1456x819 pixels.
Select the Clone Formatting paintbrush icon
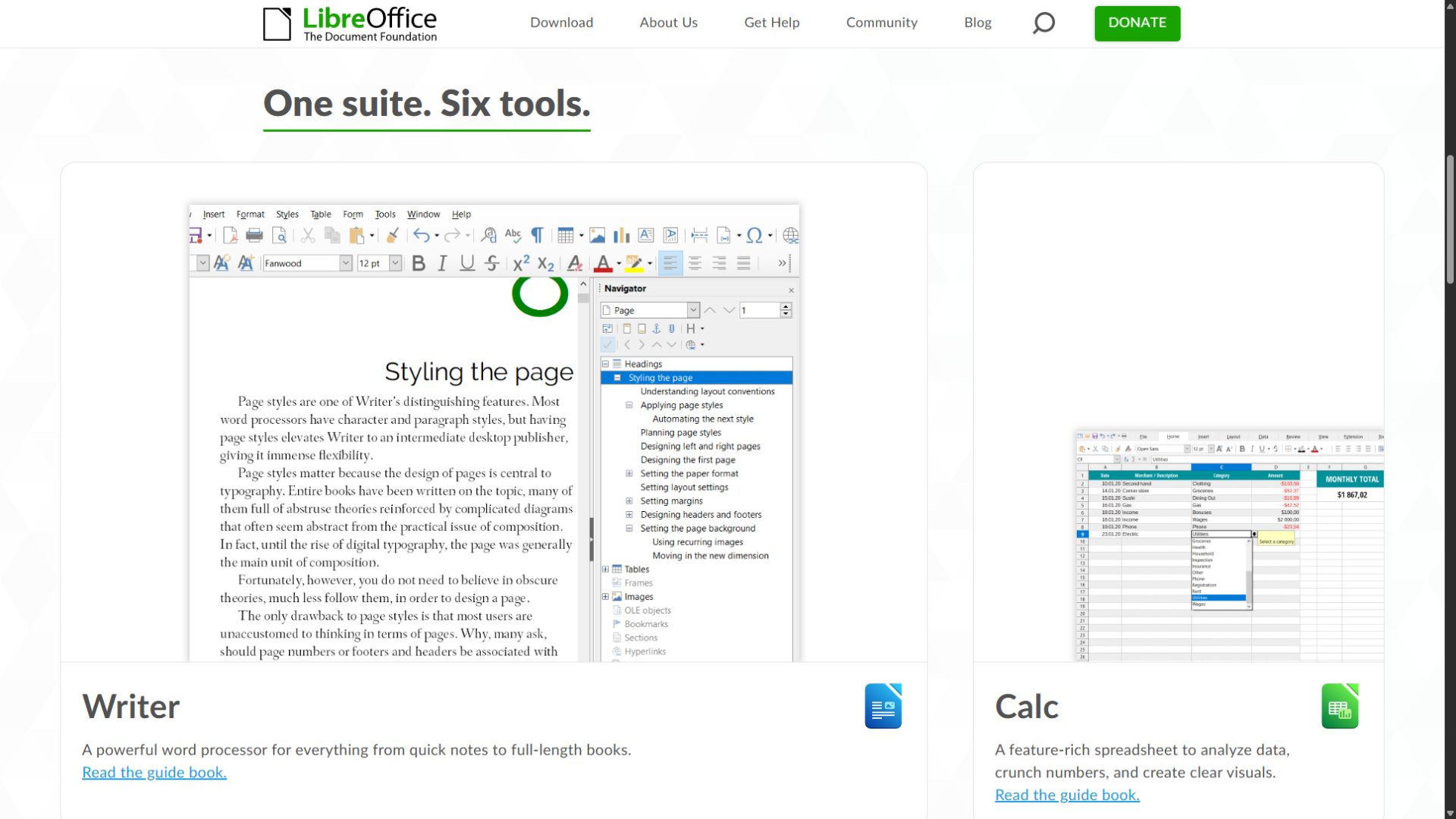point(393,236)
